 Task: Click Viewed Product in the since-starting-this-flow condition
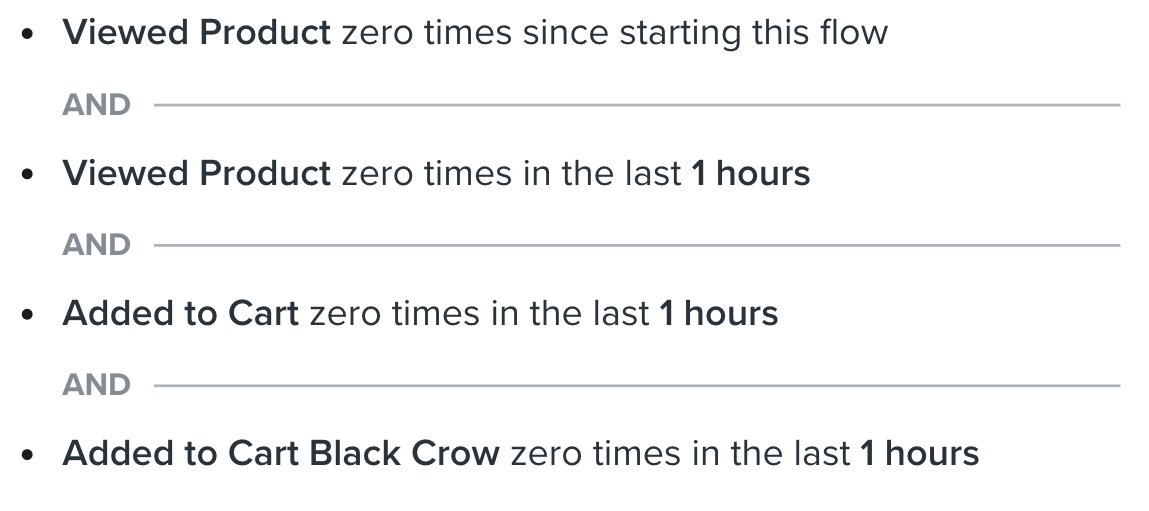196,33
